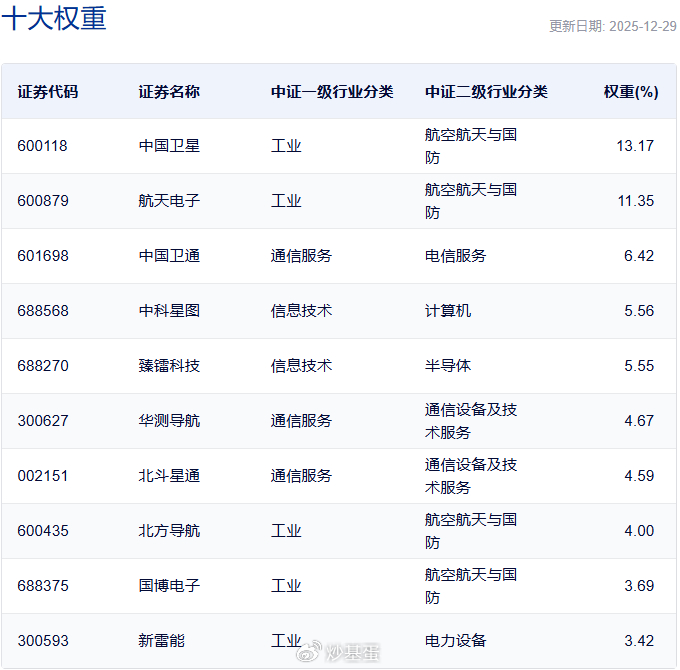This screenshot has height=670, width=680.
Task: Click 信息技术 cell in 臻镭科技 row
Action: (301, 366)
